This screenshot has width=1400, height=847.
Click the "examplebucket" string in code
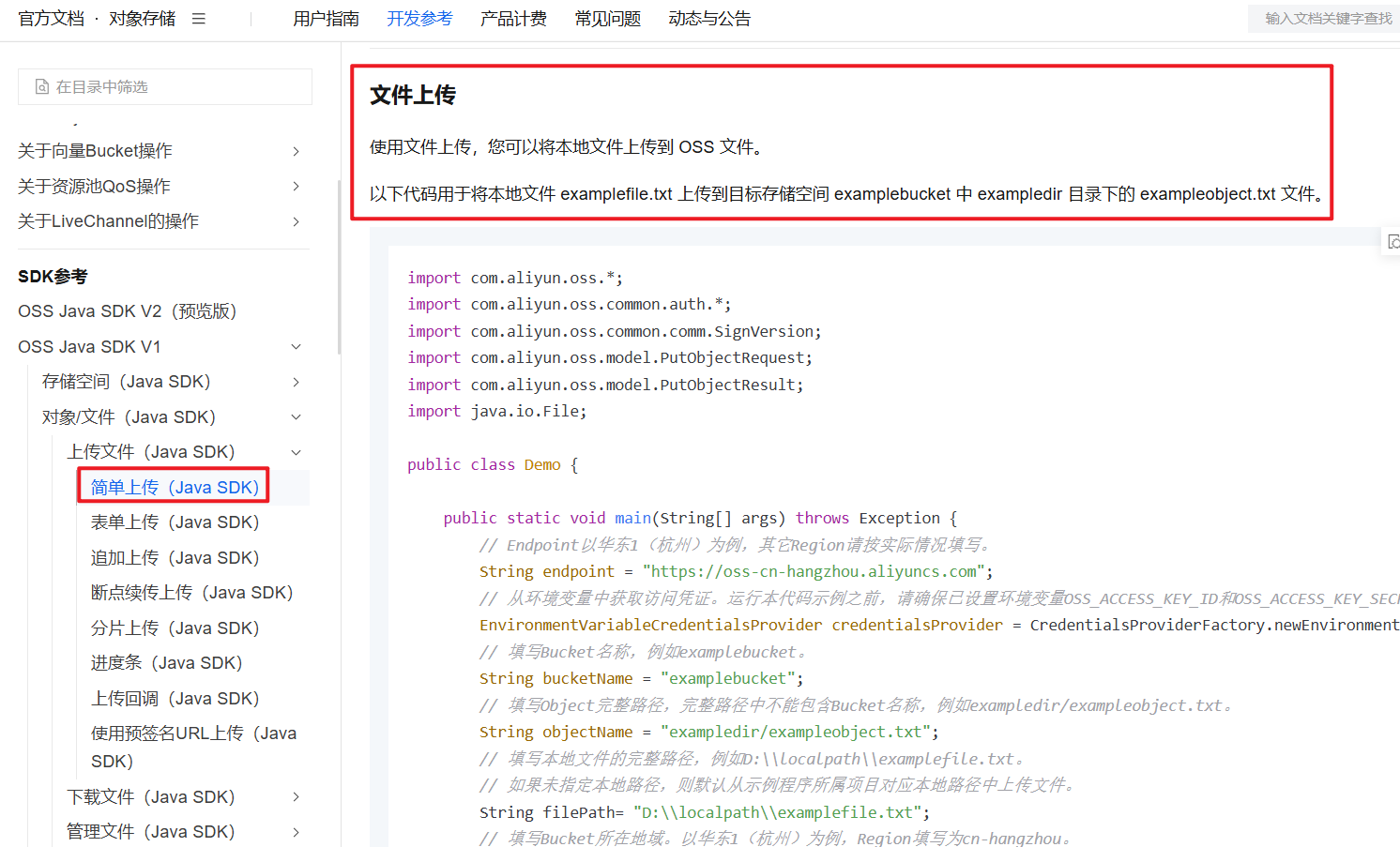click(x=728, y=679)
